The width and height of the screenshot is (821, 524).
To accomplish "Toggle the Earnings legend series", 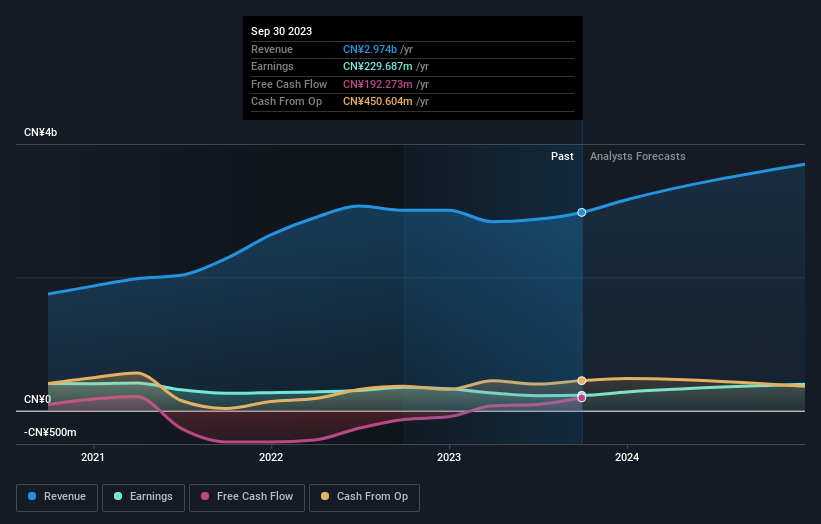I will pos(143,497).
